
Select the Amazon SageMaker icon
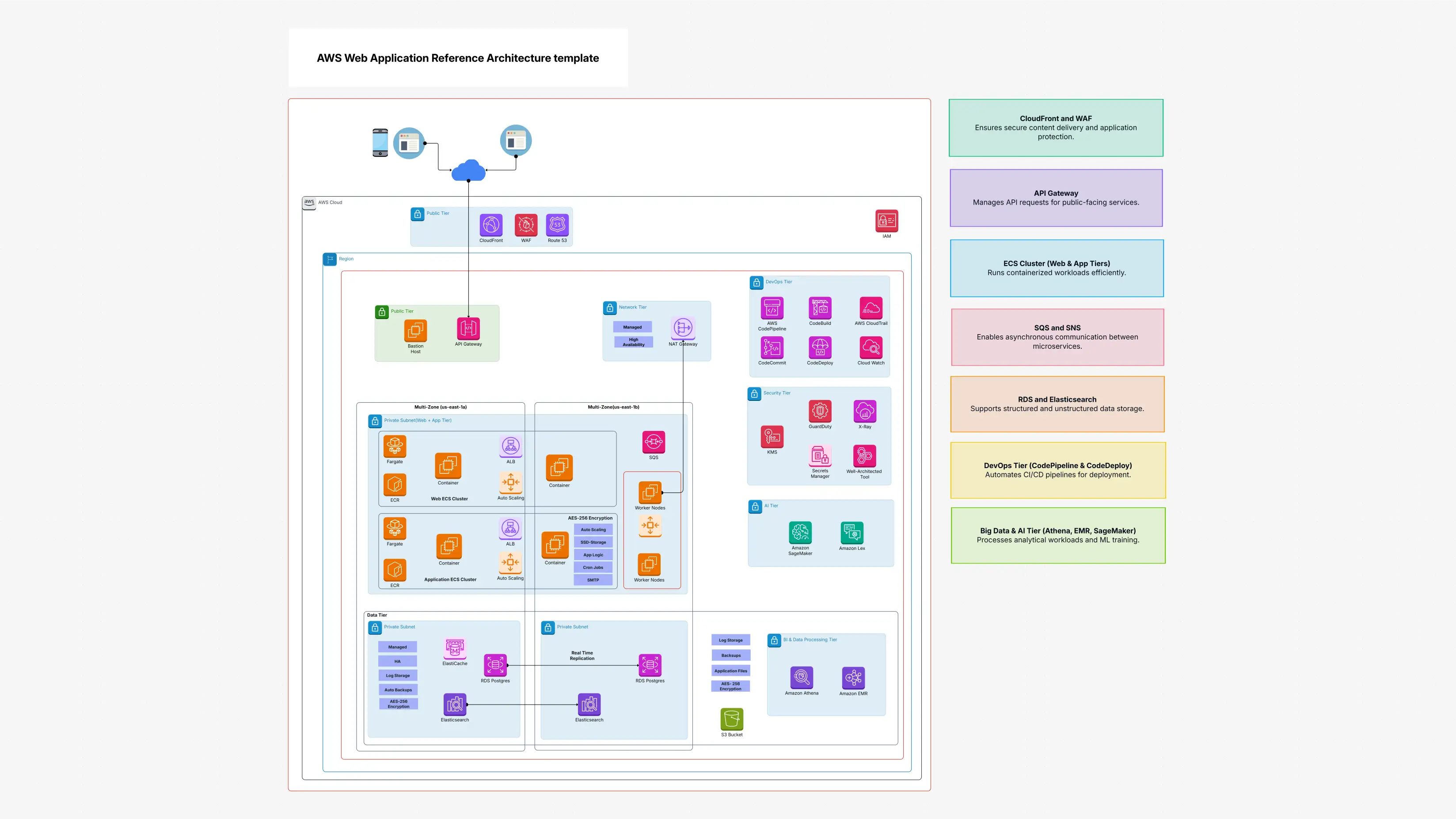(x=800, y=533)
